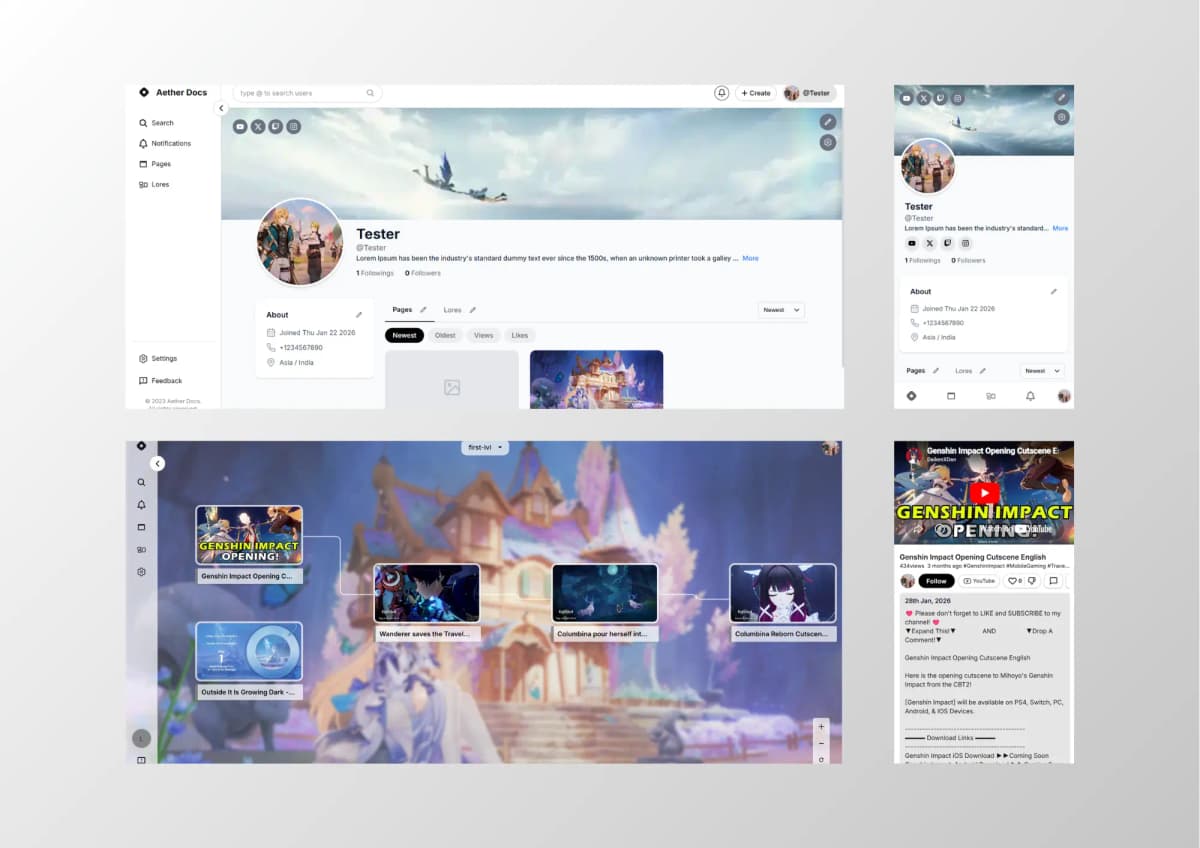1200x848 pixels.
Task: Click the zoom out minus on the lore canvas
Action: (821, 743)
